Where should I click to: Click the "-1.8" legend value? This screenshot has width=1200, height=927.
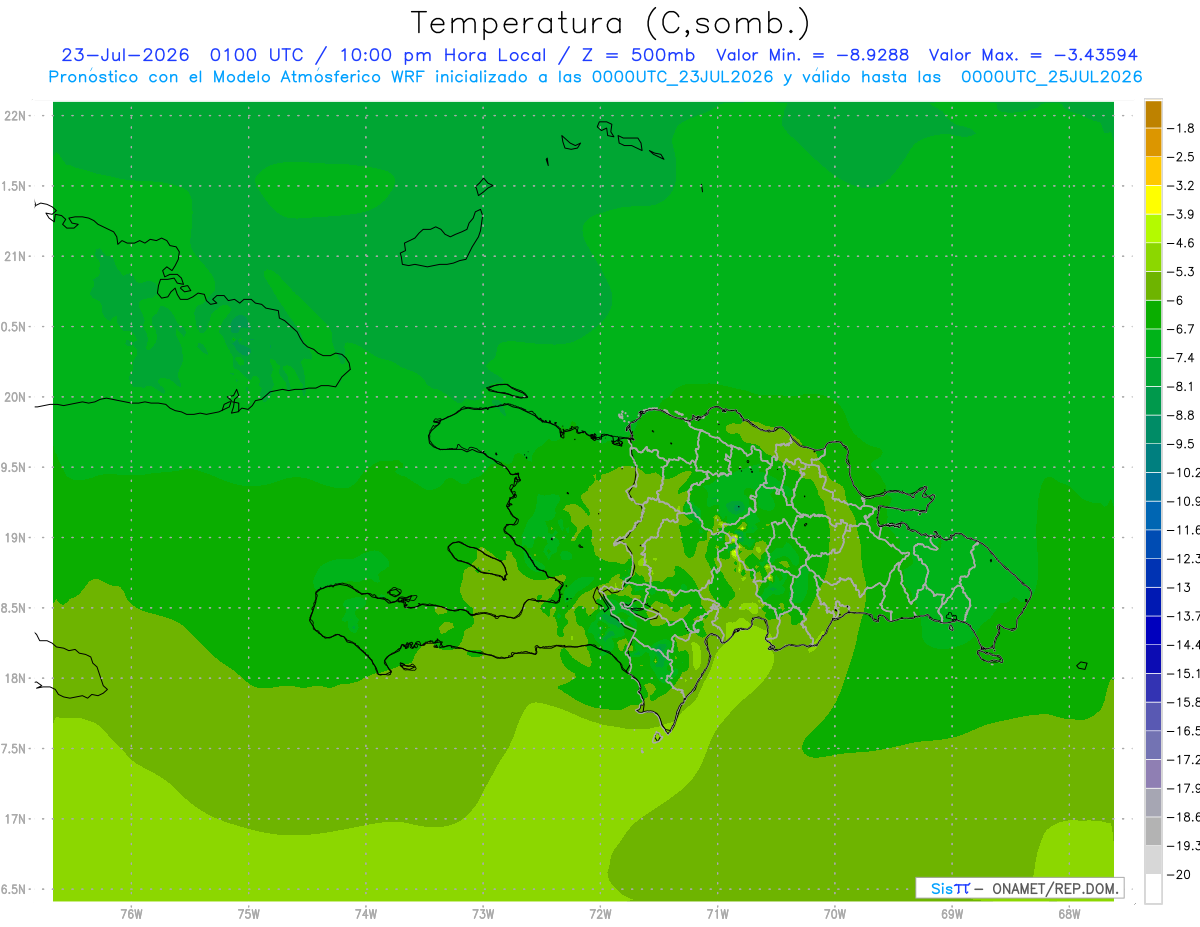[1182, 128]
